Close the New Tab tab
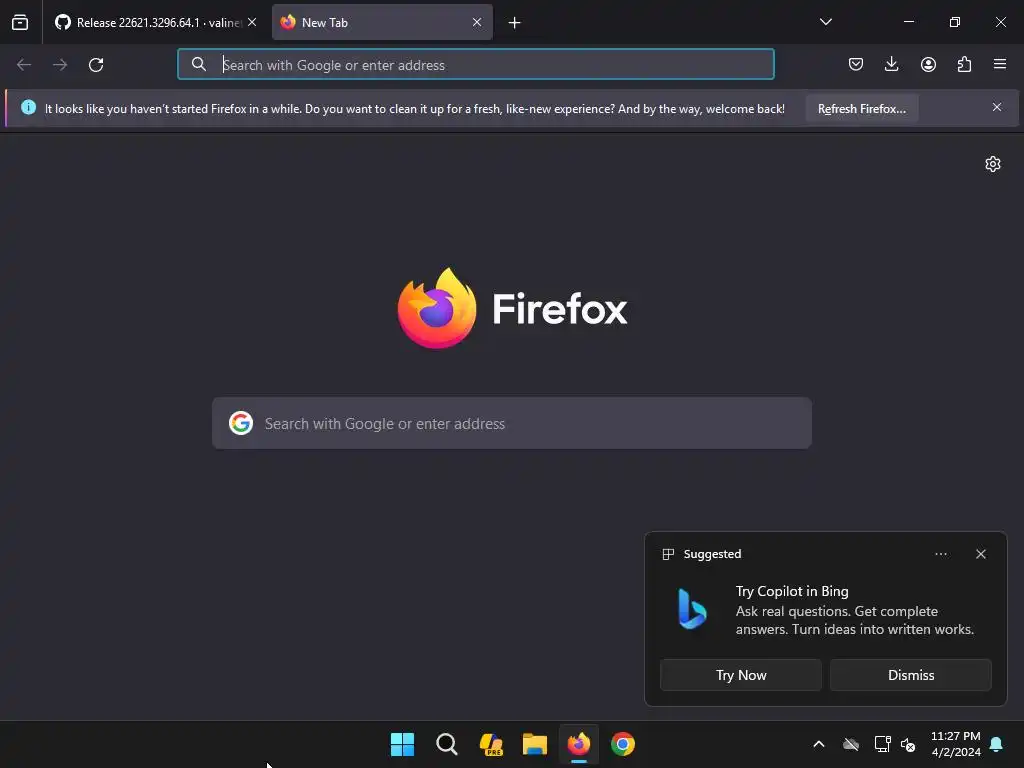Viewport: 1024px width, 768px height. pos(477,22)
